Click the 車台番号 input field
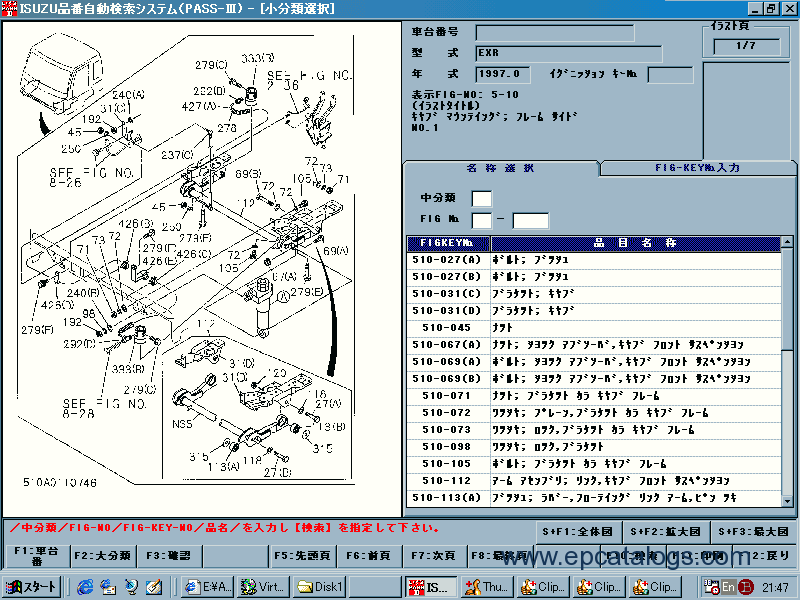 tap(555, 33)
